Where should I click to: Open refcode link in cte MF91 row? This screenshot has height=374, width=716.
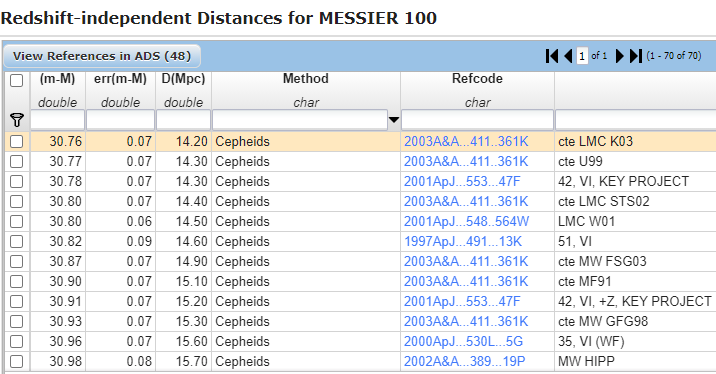coord(466,282)
